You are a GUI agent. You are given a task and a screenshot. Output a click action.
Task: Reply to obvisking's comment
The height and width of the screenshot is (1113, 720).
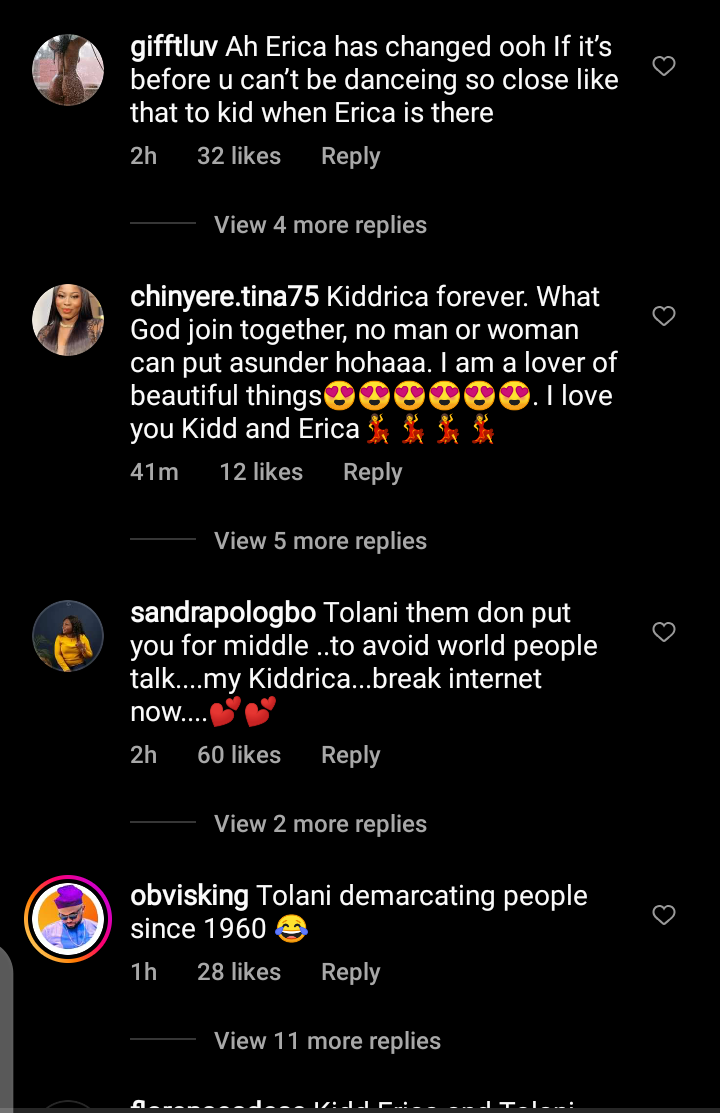pyautogui.click(x=350, y=972)
